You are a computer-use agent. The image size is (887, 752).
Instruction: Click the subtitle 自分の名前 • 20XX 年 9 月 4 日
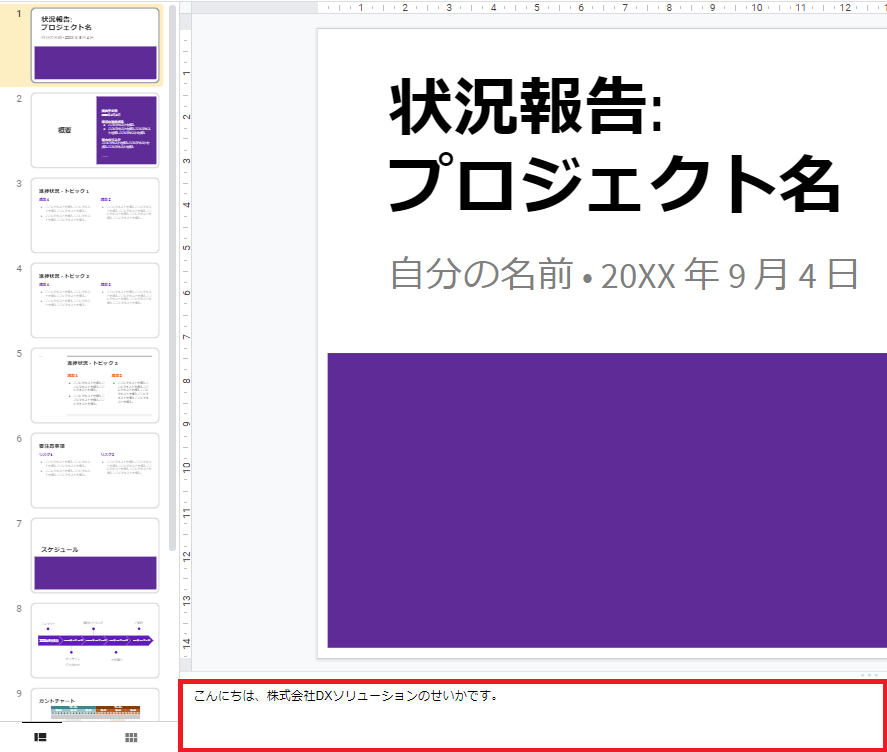625,274
